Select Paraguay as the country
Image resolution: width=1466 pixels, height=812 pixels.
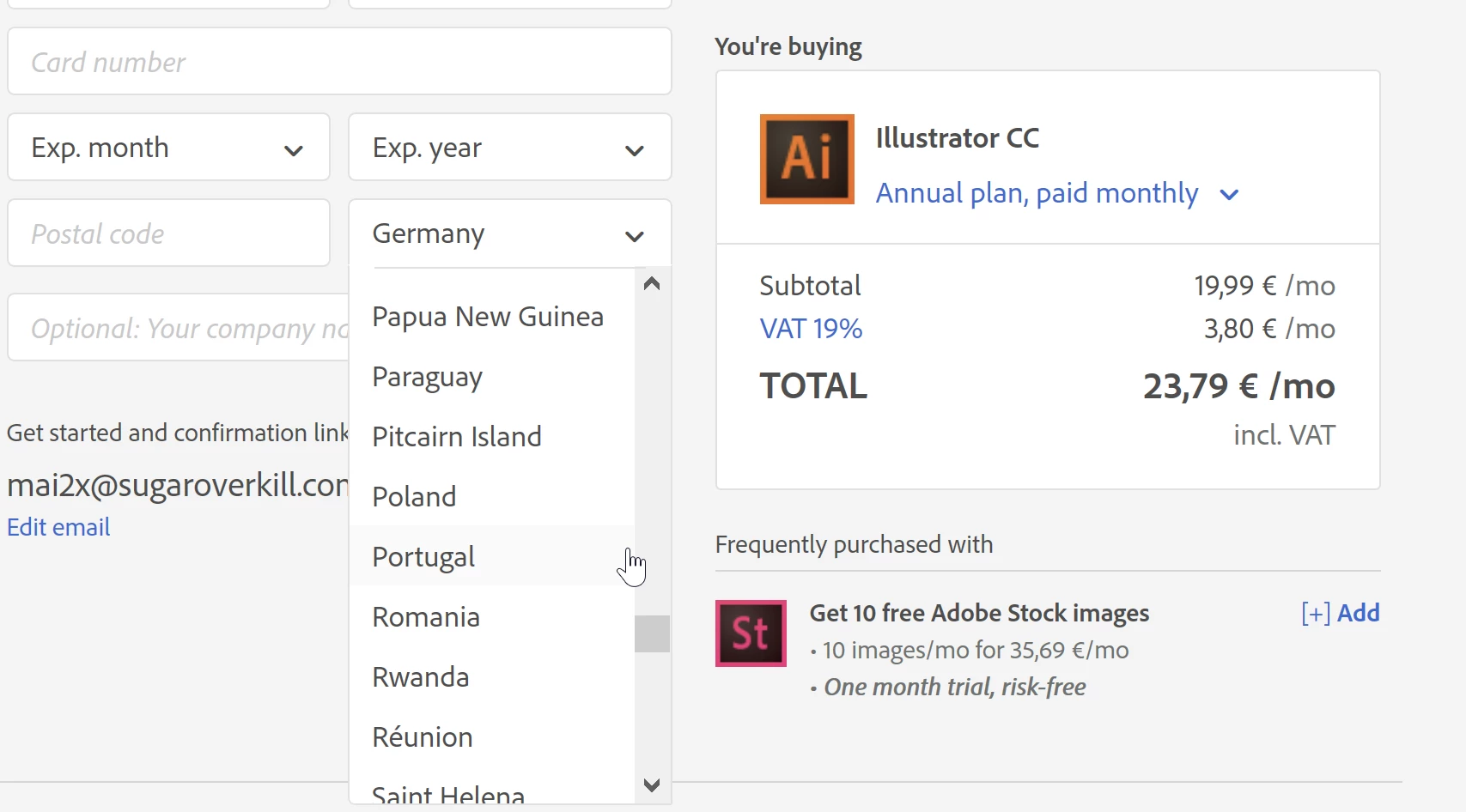point(427,377)
